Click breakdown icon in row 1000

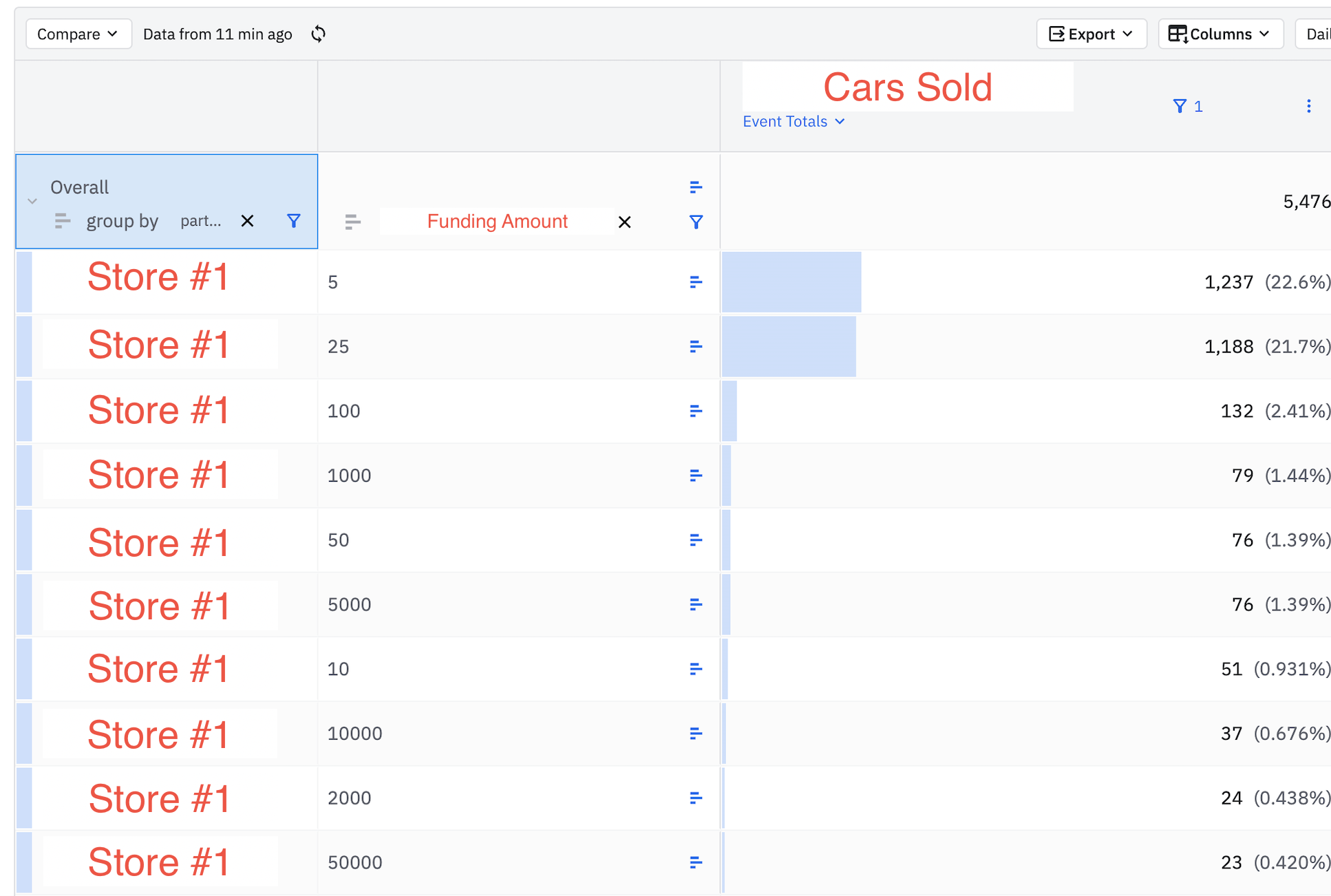696,476
